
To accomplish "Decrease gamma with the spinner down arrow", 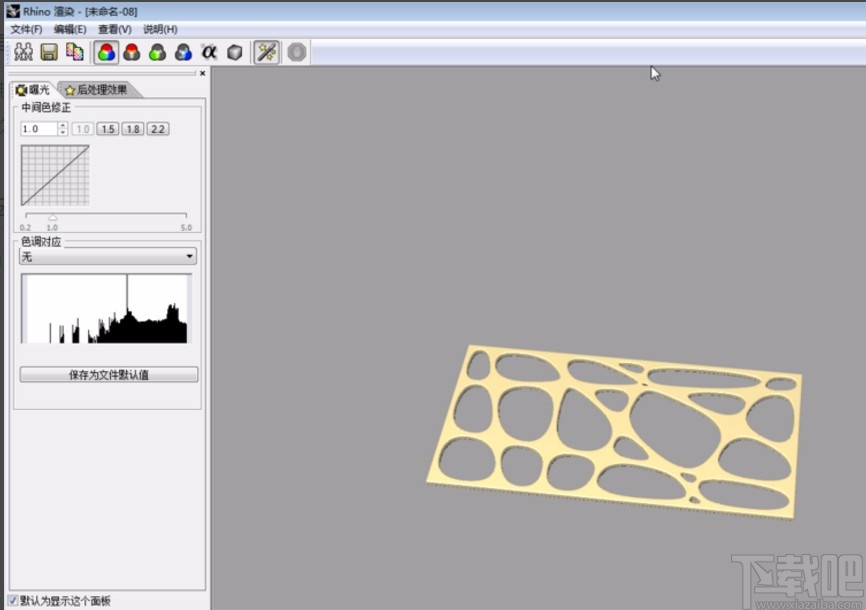I will click(x=62, y=133).
